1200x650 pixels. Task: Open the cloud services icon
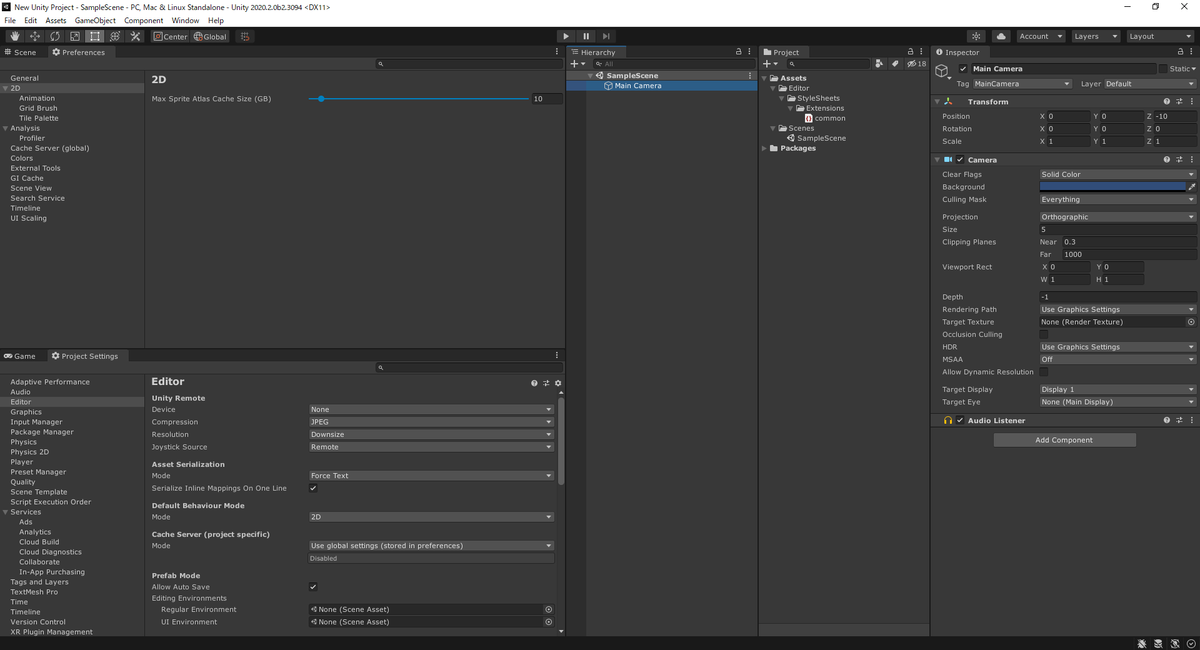(x=1001, y=36)
